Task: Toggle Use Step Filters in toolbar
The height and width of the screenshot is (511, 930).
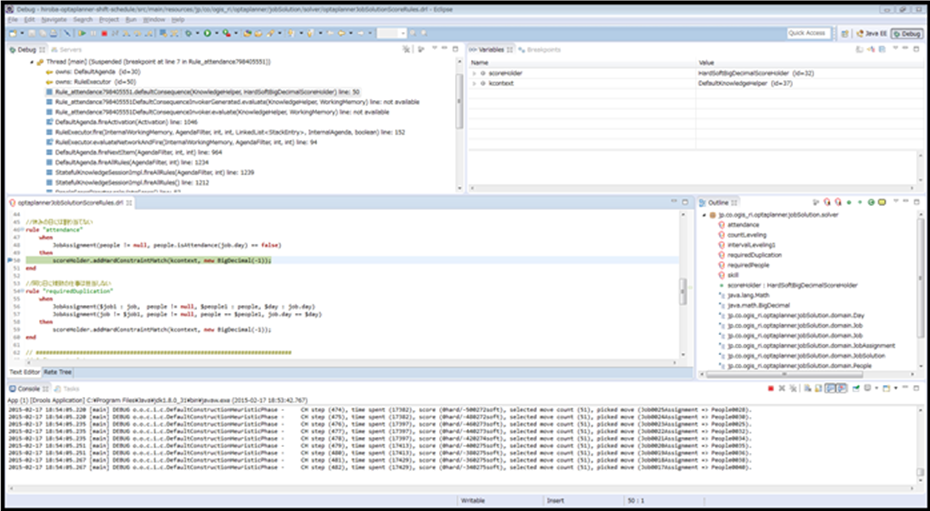Action: pos(174,33)
